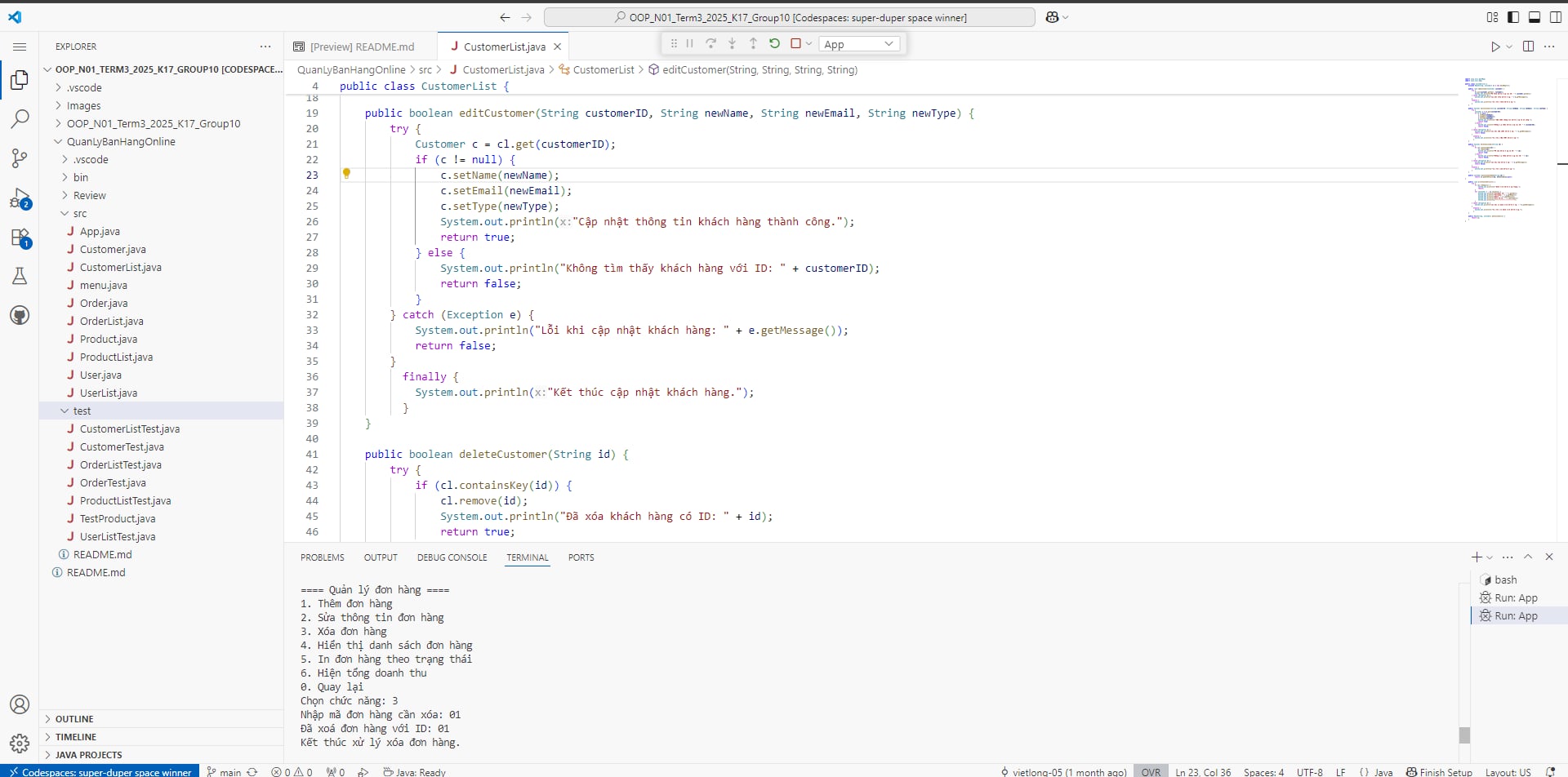Click the debug Step Over button

click(x=710, y=43)
